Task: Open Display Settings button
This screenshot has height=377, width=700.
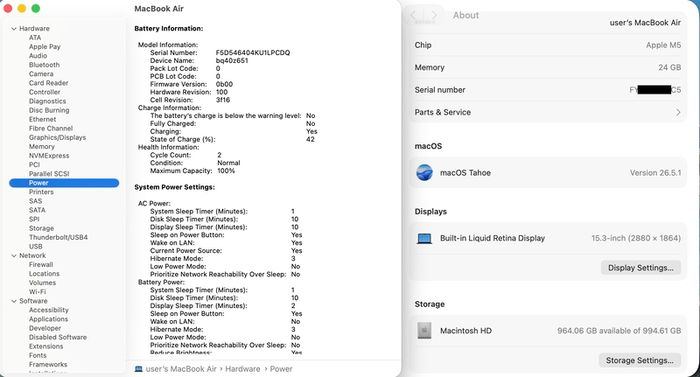Action: click(x=640, y=268)
